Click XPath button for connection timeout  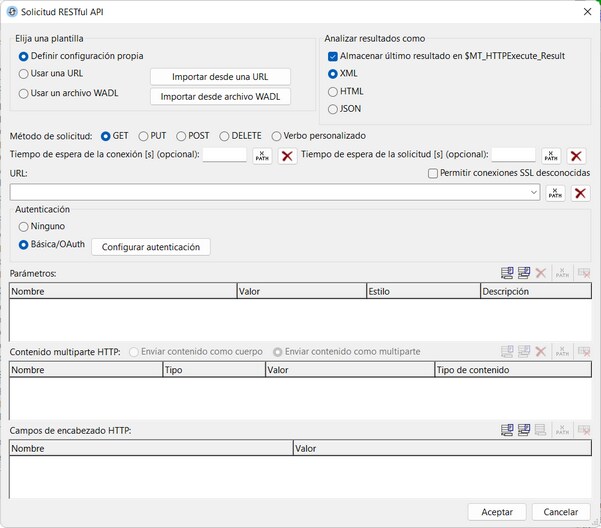(262, 155)
